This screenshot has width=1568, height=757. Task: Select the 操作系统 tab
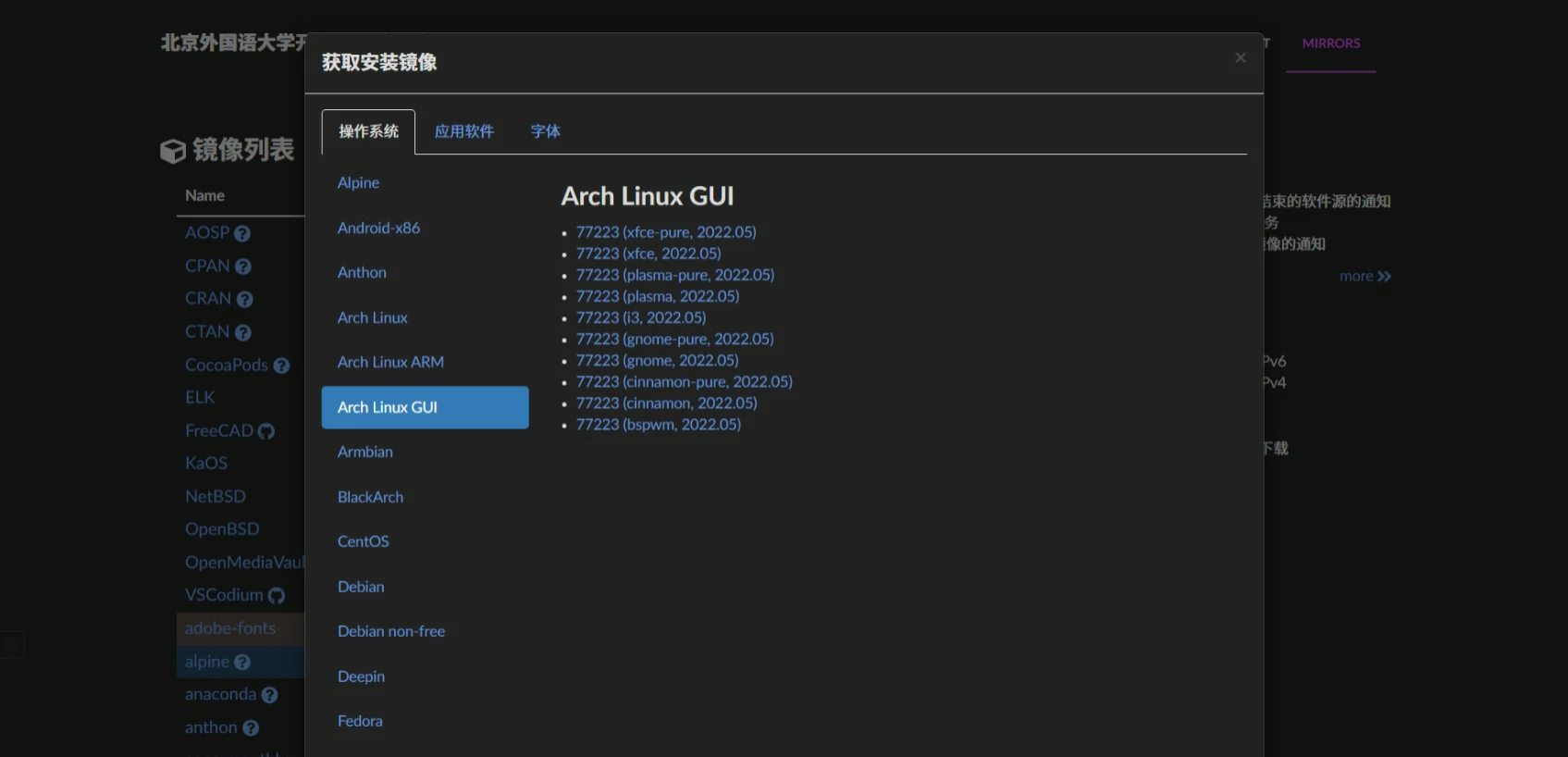368,131
